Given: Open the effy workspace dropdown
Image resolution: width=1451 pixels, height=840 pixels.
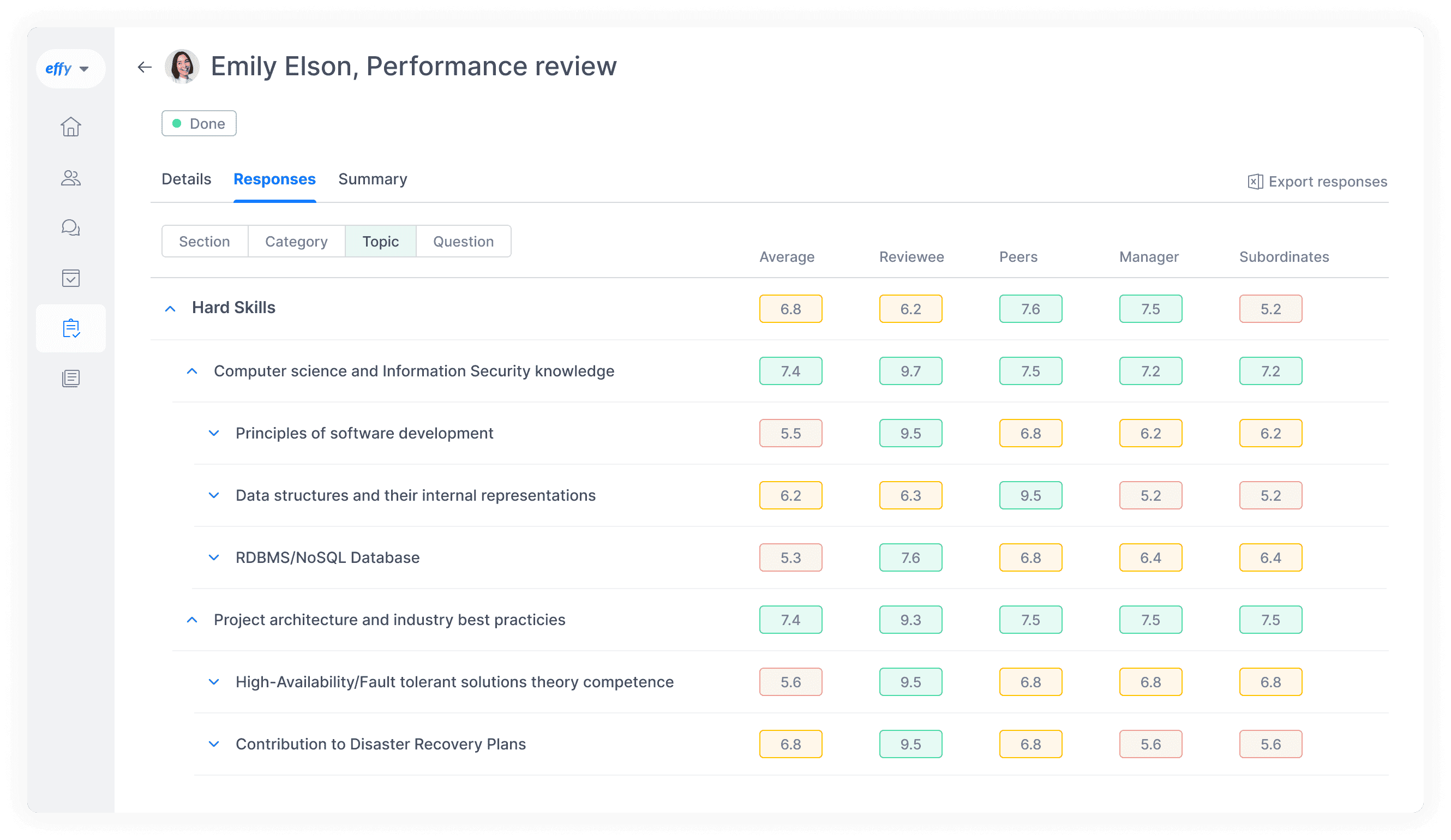Looking at the screenshot, I should (x=70, y=68).
